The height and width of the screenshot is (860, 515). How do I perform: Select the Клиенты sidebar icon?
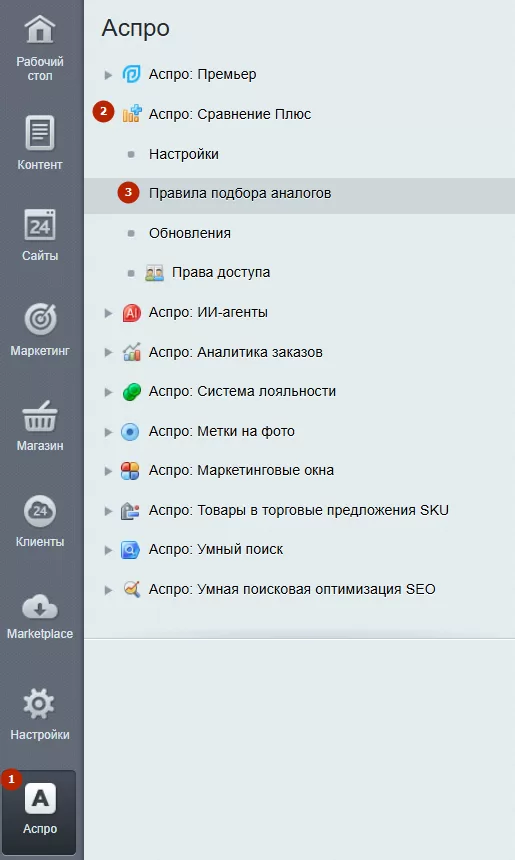point(39,511)
